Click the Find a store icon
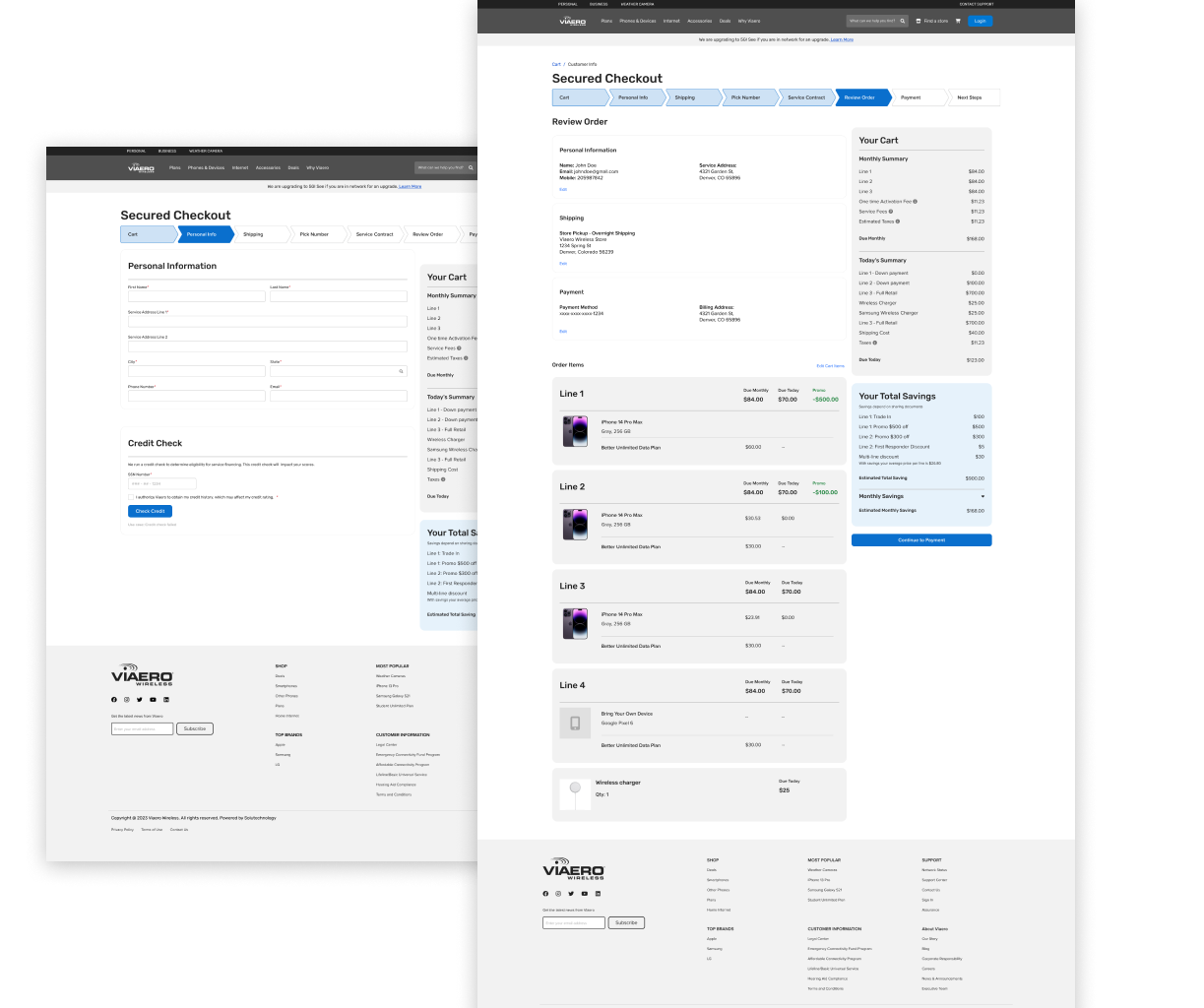Screen dimensions: 1204x1008 (x=919, y=21)
